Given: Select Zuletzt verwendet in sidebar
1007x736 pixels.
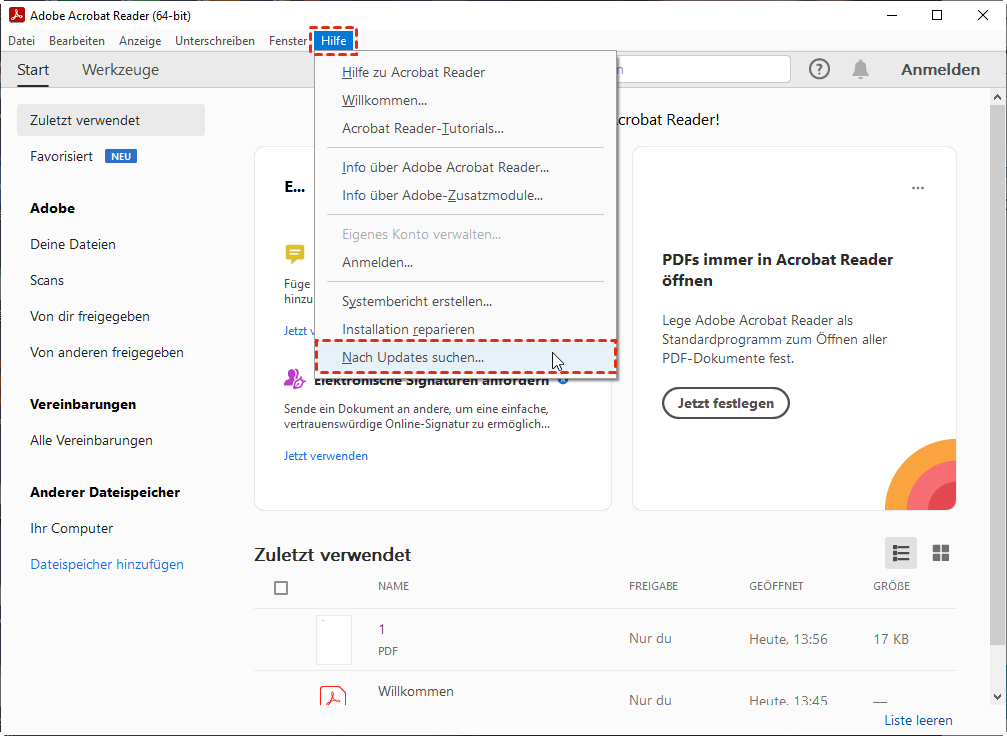Looking at the screenshot, I should (x=110, y=120).
